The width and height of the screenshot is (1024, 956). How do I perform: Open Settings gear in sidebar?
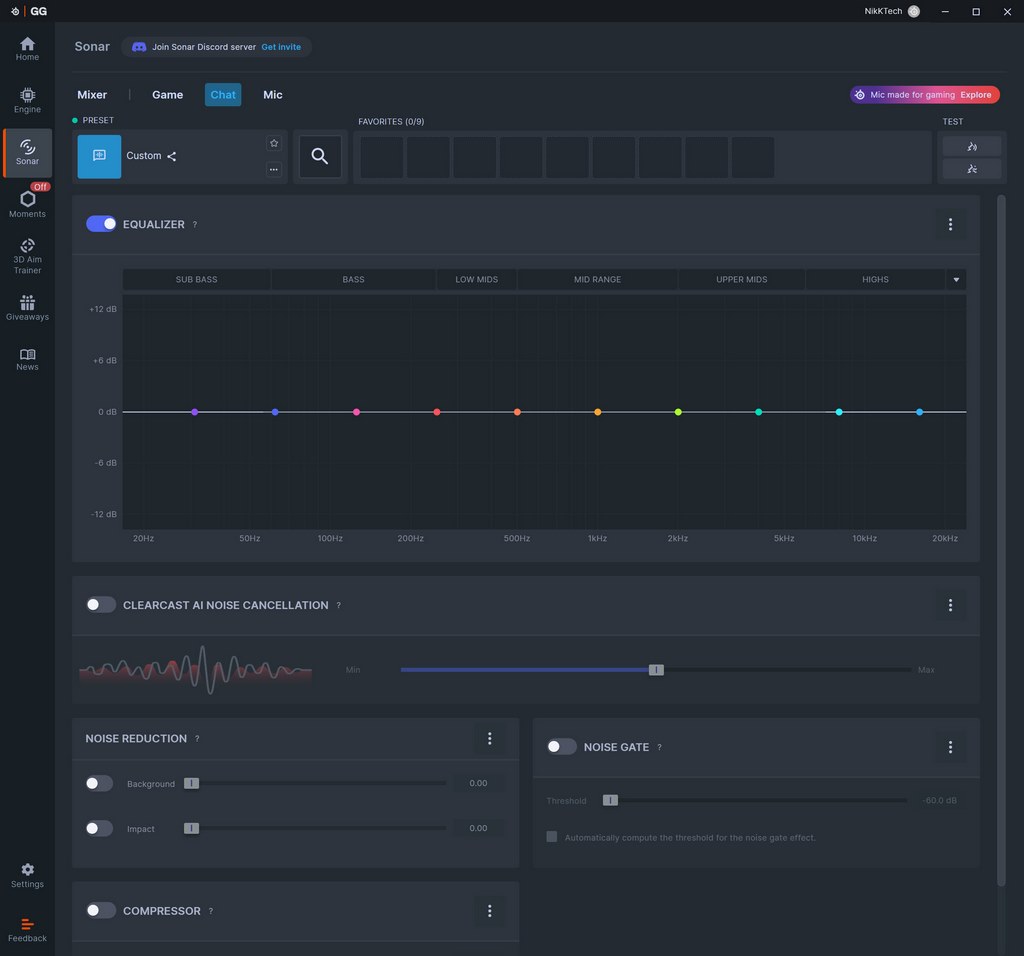pyautogui.click(x=27, y=875)
